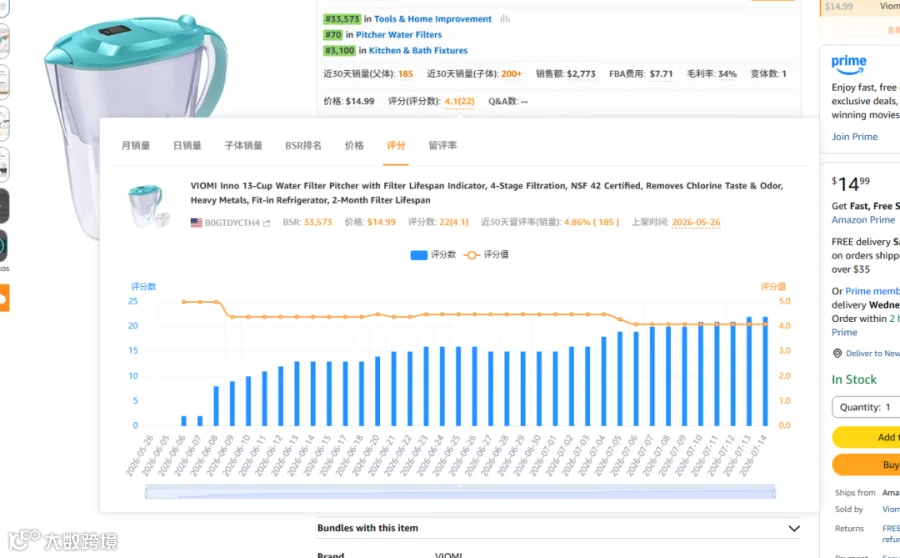Expand Bundles with this item section

tap(558, 528)
